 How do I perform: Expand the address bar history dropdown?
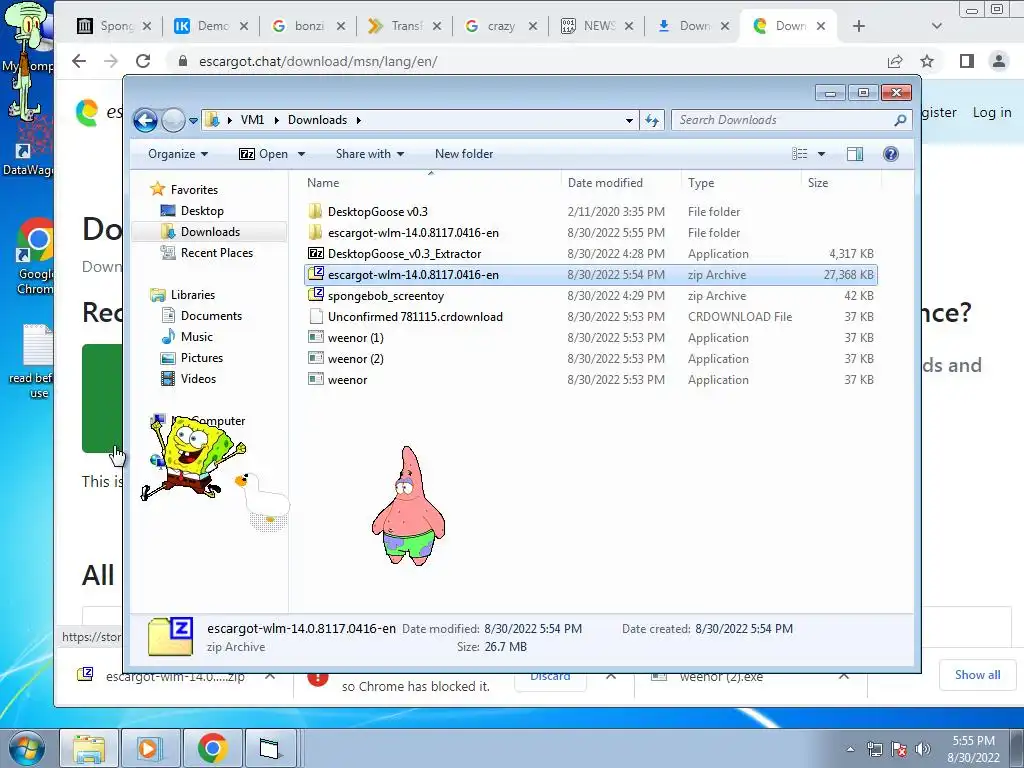coord(629,120)
